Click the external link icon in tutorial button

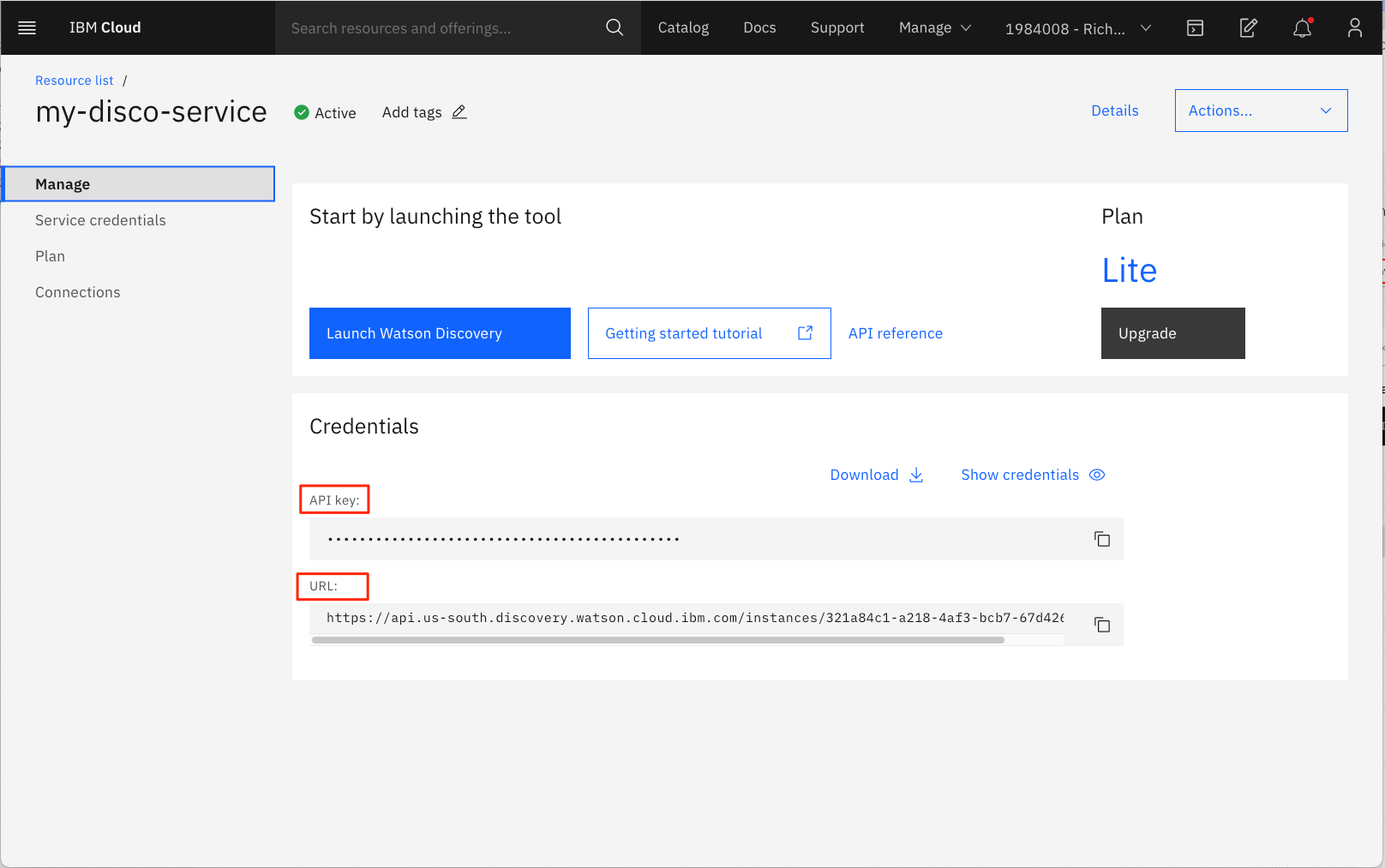(x=806, y=332)
